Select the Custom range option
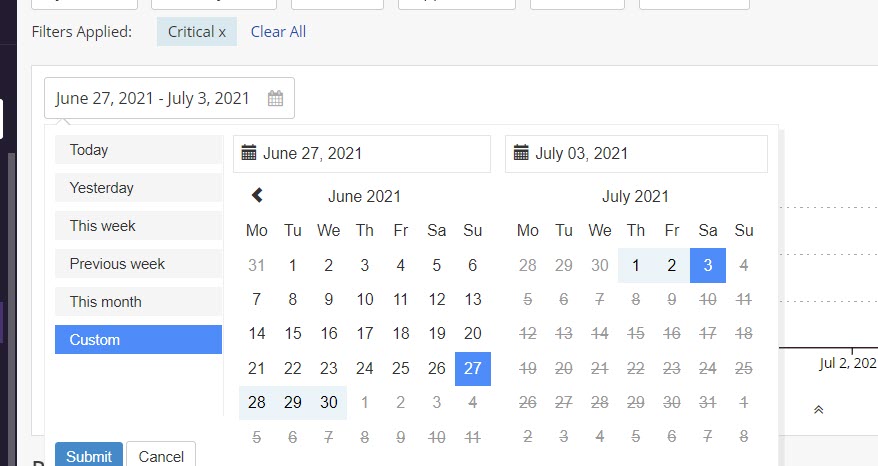This screenshot has height=466, width=878. coord(138,340)
